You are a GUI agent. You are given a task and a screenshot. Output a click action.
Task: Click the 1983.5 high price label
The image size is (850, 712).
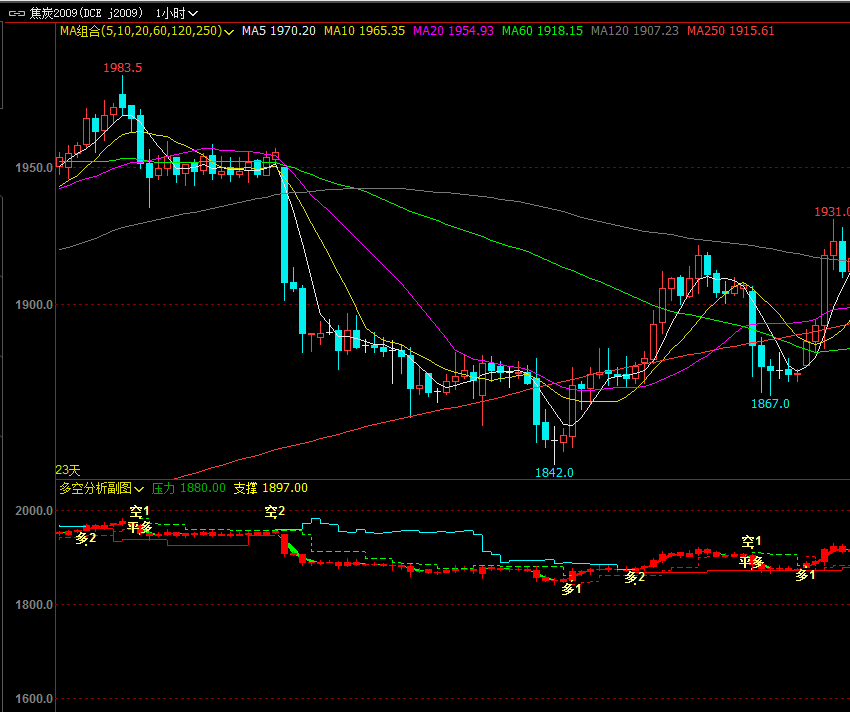(x=123, y=68)
